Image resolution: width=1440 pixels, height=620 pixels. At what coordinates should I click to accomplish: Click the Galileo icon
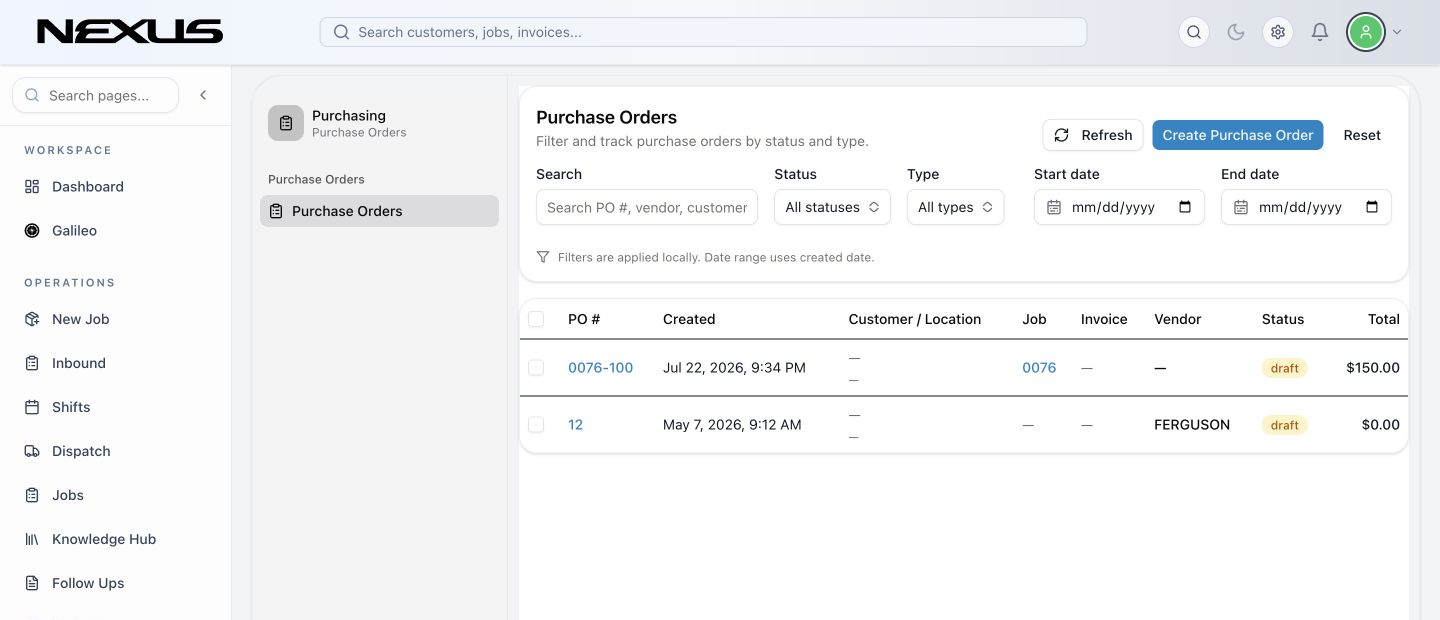[x=32, y=231]
